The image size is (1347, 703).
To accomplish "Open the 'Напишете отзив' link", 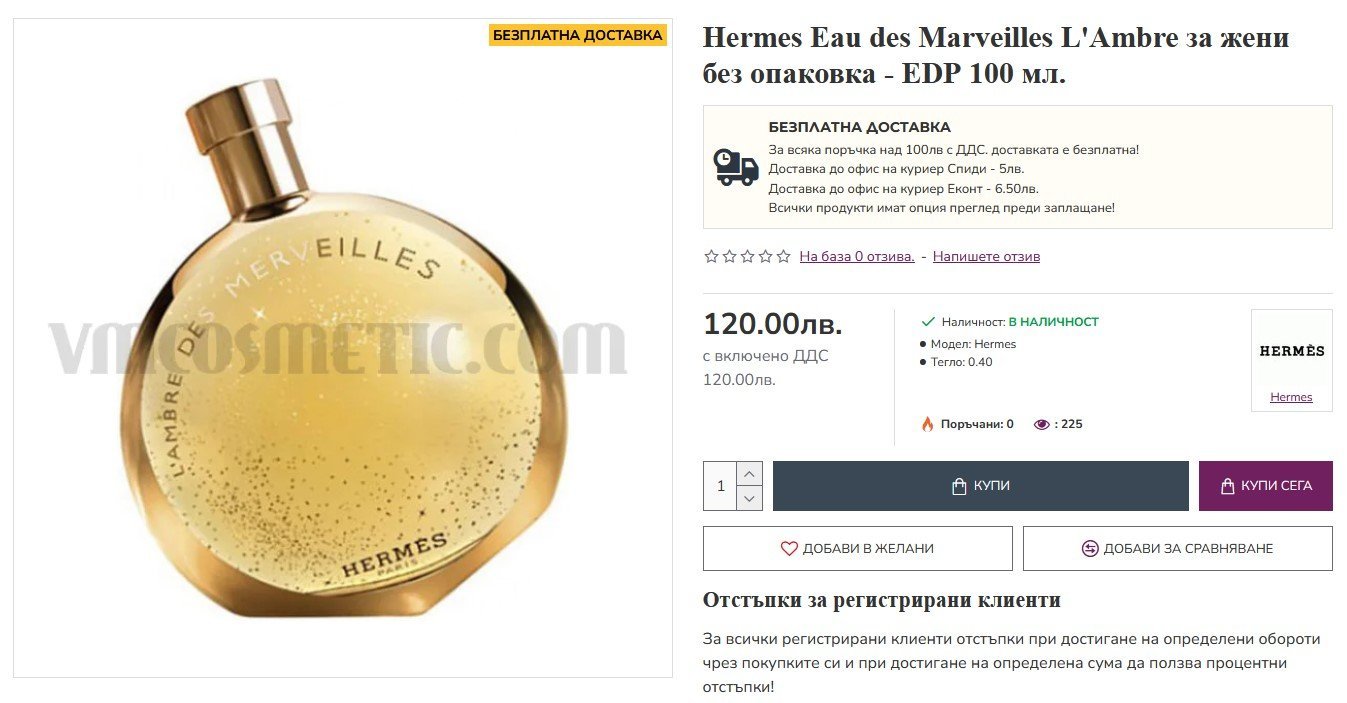I will pos(986,256).
